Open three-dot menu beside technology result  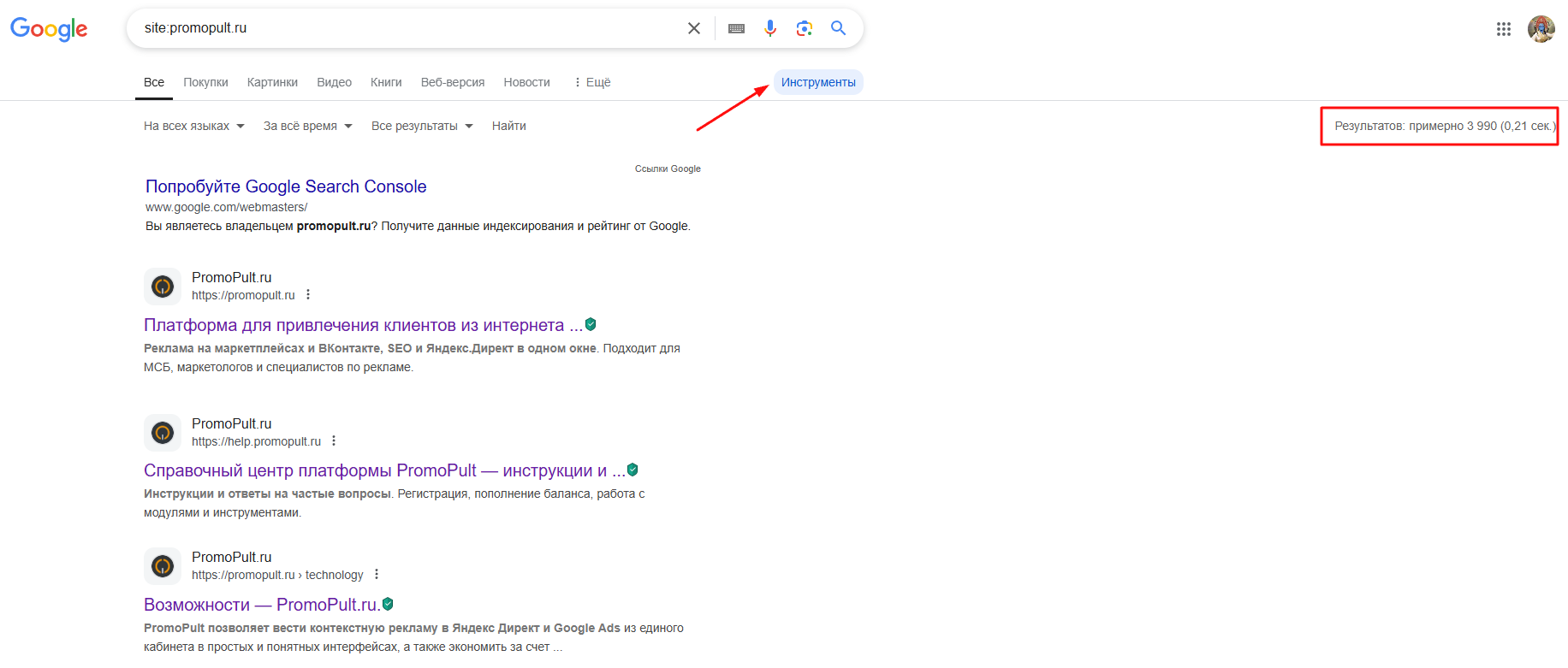click(377, 575)
